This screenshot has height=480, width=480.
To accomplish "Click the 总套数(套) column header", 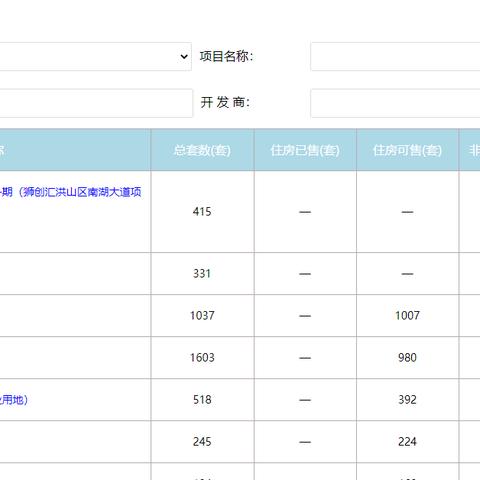I will pos(202,150).
